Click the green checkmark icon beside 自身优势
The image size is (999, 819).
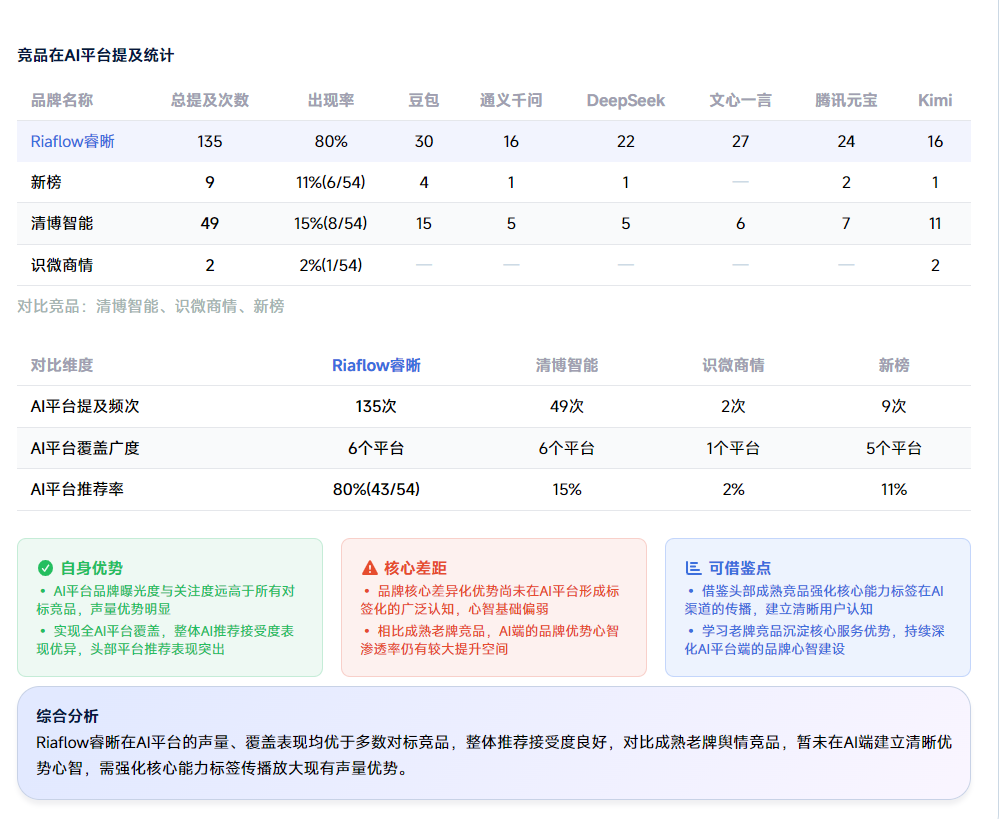[x=45, y=568]
